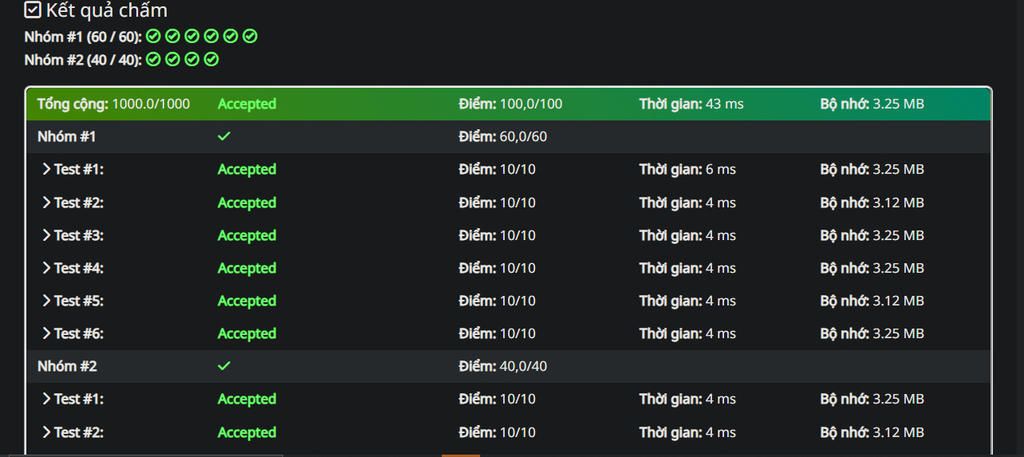
Task: Select the Nhóm #1 group header row
Action: pyautogui.click(x=508, y=137)
